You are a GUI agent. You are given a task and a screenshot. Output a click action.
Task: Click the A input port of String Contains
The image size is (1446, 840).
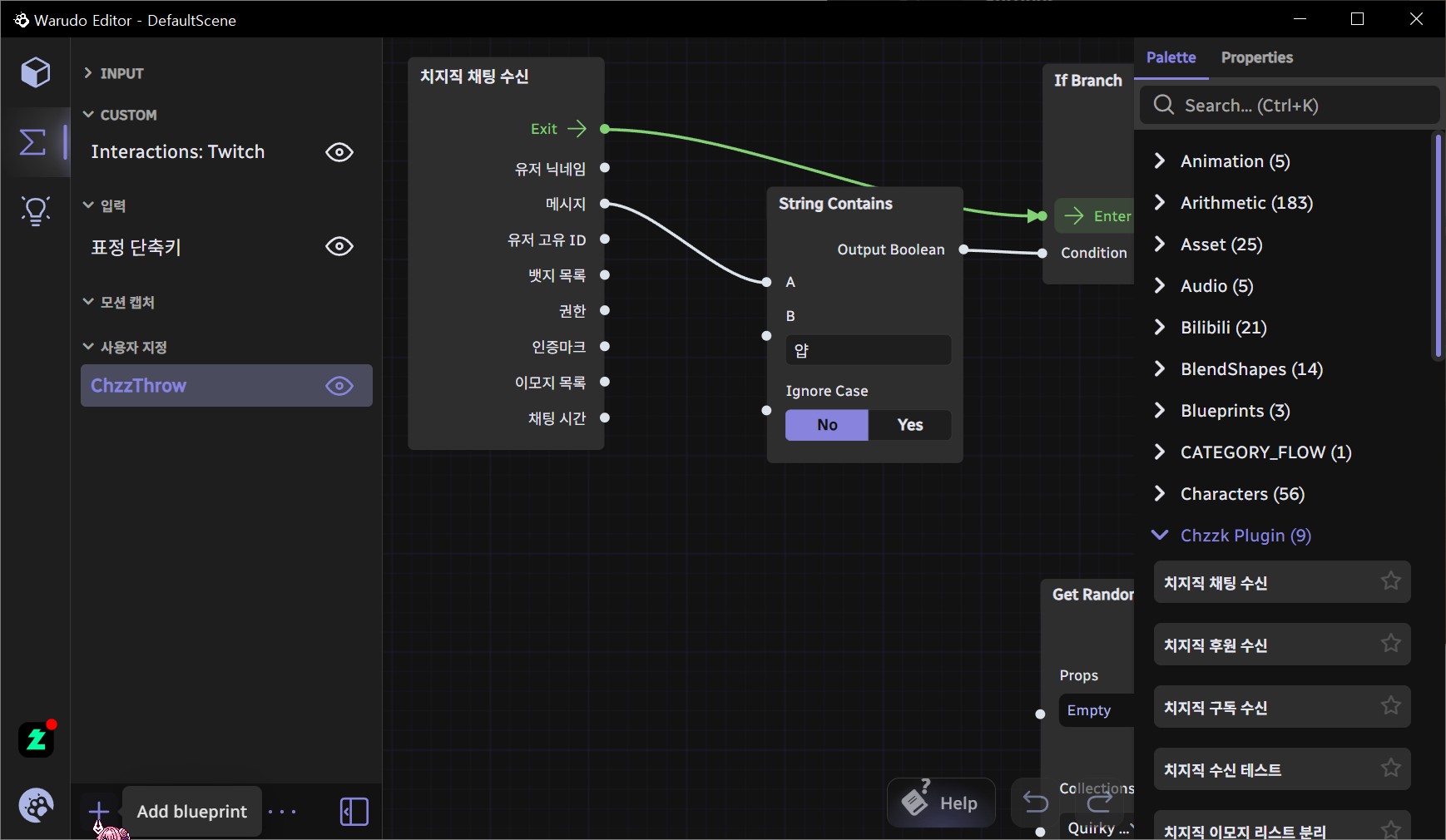(766, 282)
